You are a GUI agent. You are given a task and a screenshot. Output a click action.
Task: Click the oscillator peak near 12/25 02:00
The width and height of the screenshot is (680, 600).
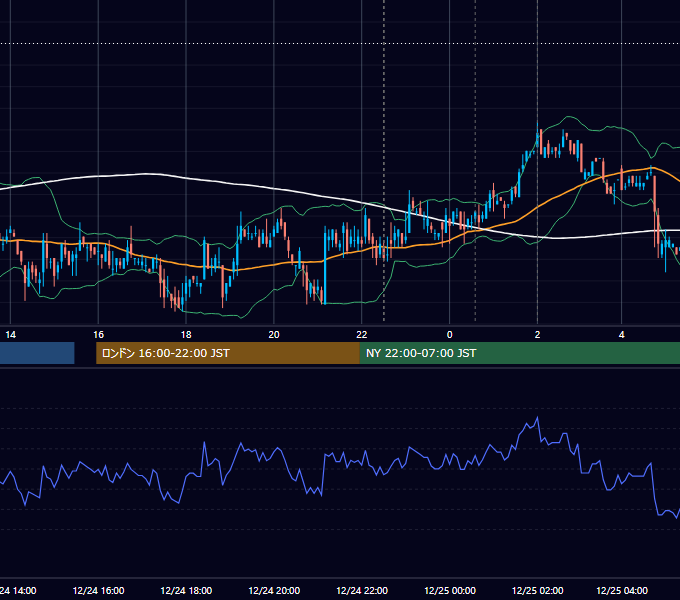click(538, 417)
